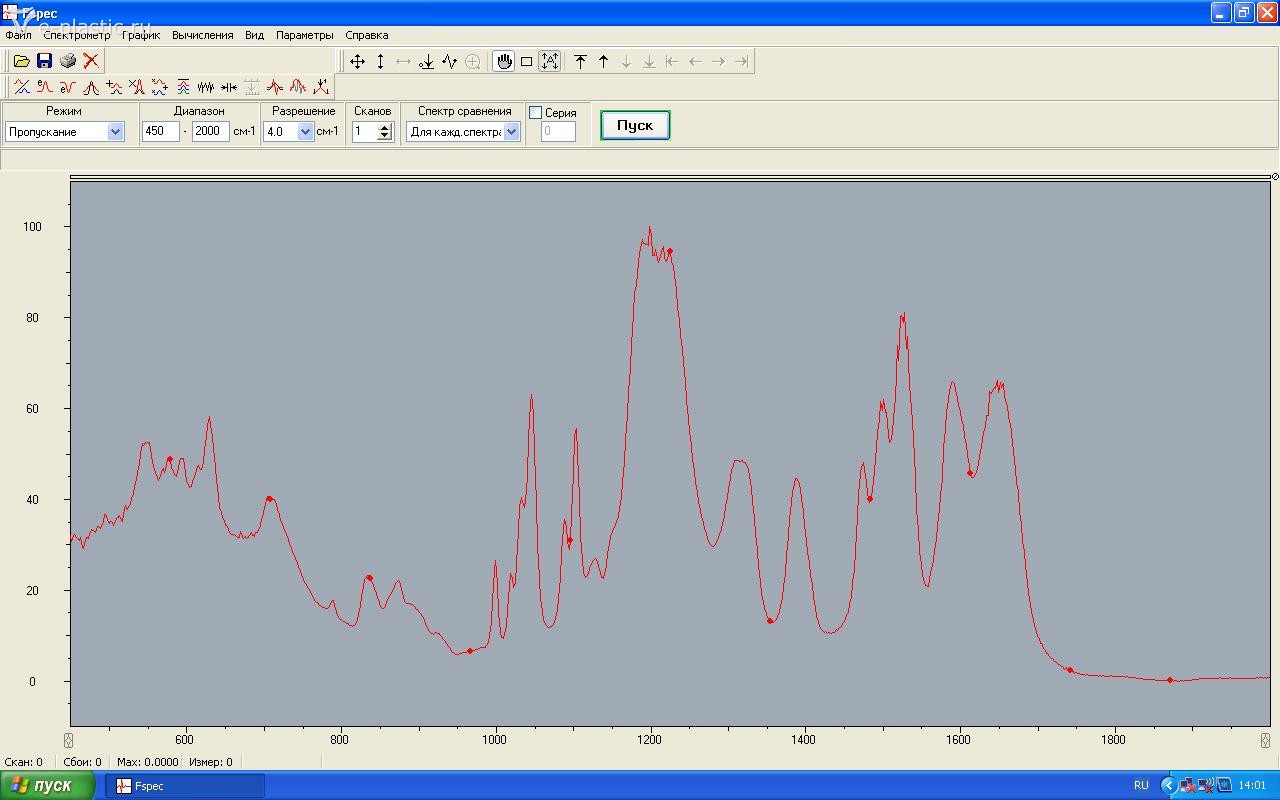Image resolution: width=1280 pixels, height=800 pixels.
Task: Click the up arrow with top bar icon
Action: [x=580, y=62]
